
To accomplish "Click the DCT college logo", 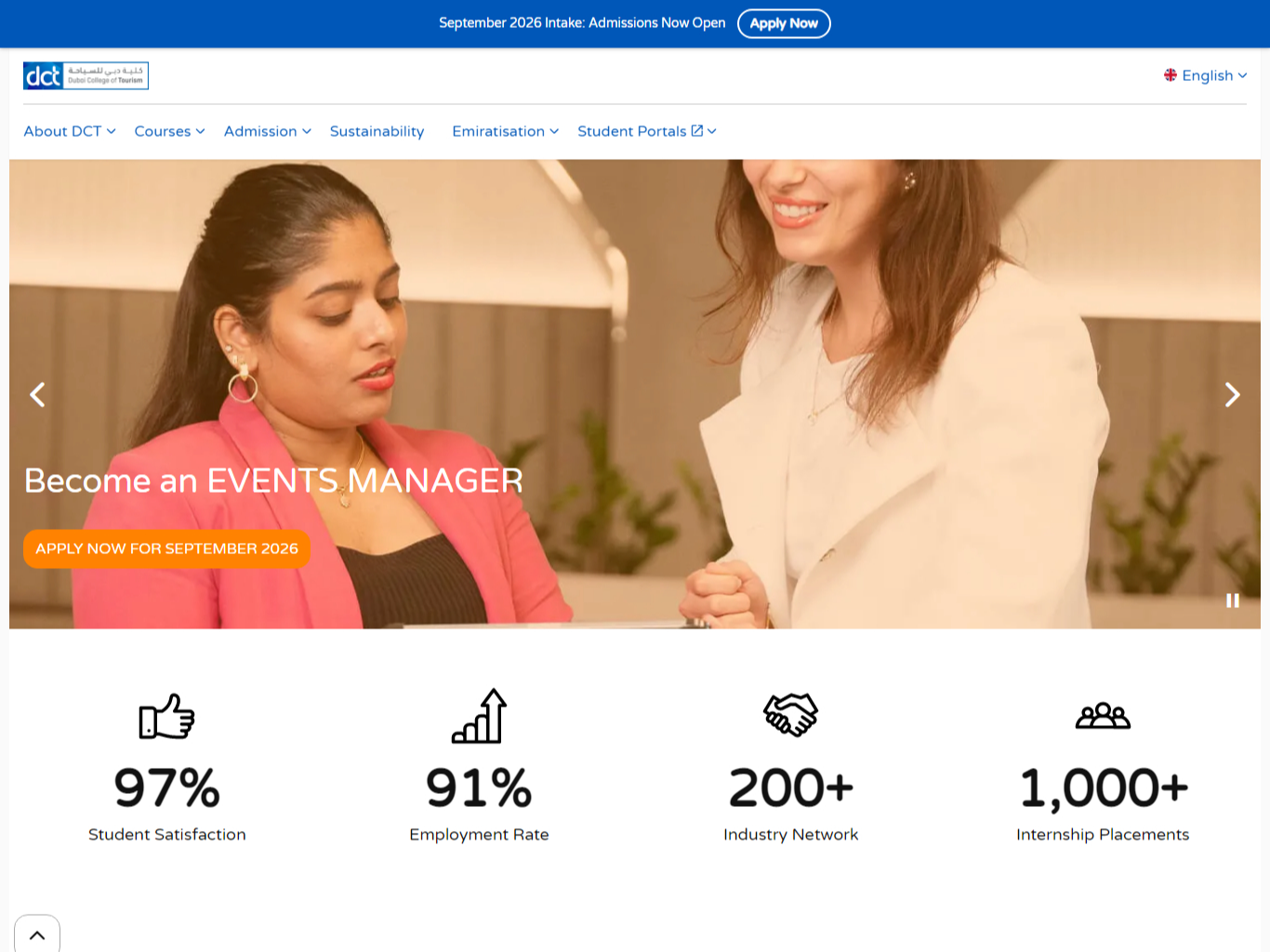I will tap(86, 76).
